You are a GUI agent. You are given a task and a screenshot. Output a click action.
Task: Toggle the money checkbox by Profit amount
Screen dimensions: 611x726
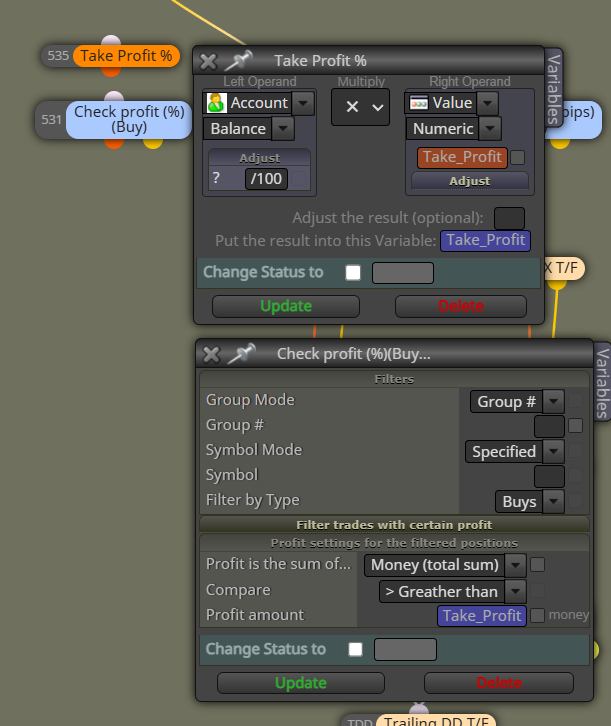pyautogui.click(x=537, y=615)
